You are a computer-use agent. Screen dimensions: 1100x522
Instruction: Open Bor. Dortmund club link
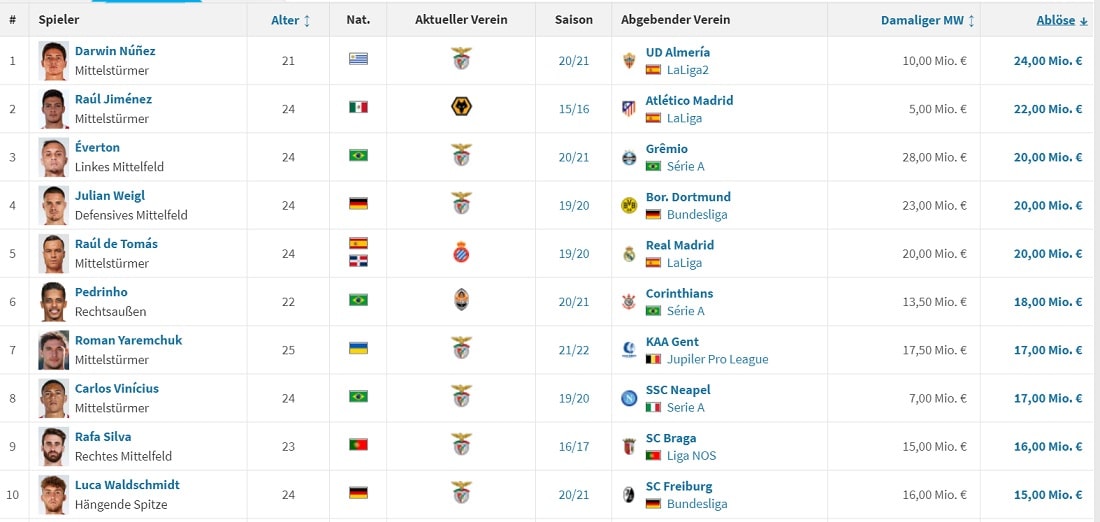pos(688,197)
